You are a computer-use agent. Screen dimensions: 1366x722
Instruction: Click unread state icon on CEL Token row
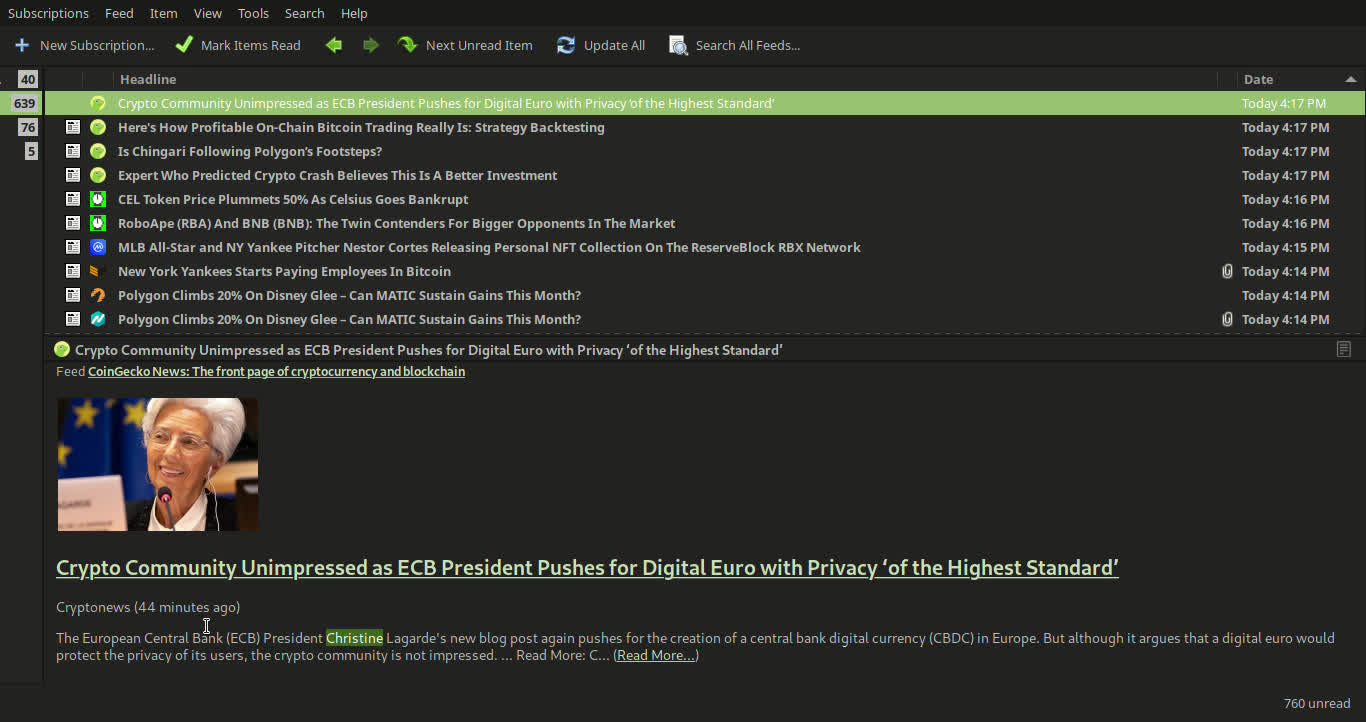(73, 199)
